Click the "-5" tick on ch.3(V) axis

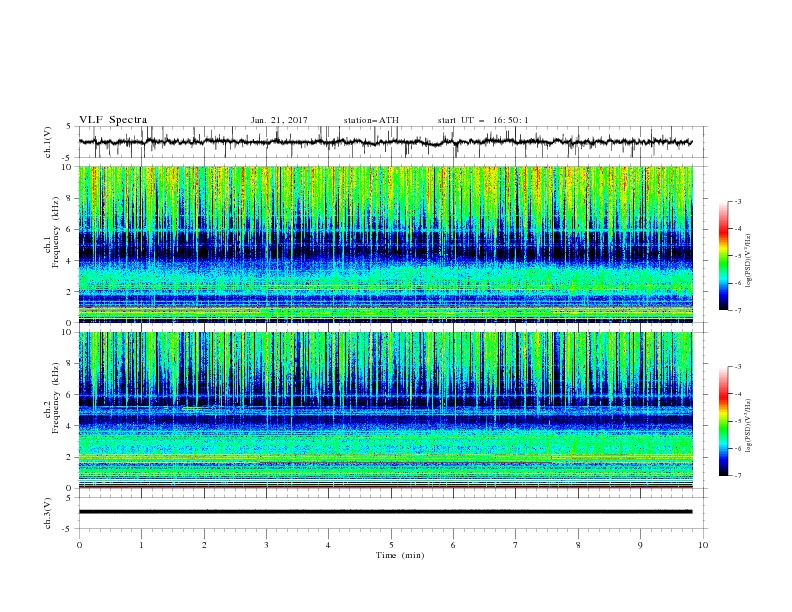coord(68,529)
